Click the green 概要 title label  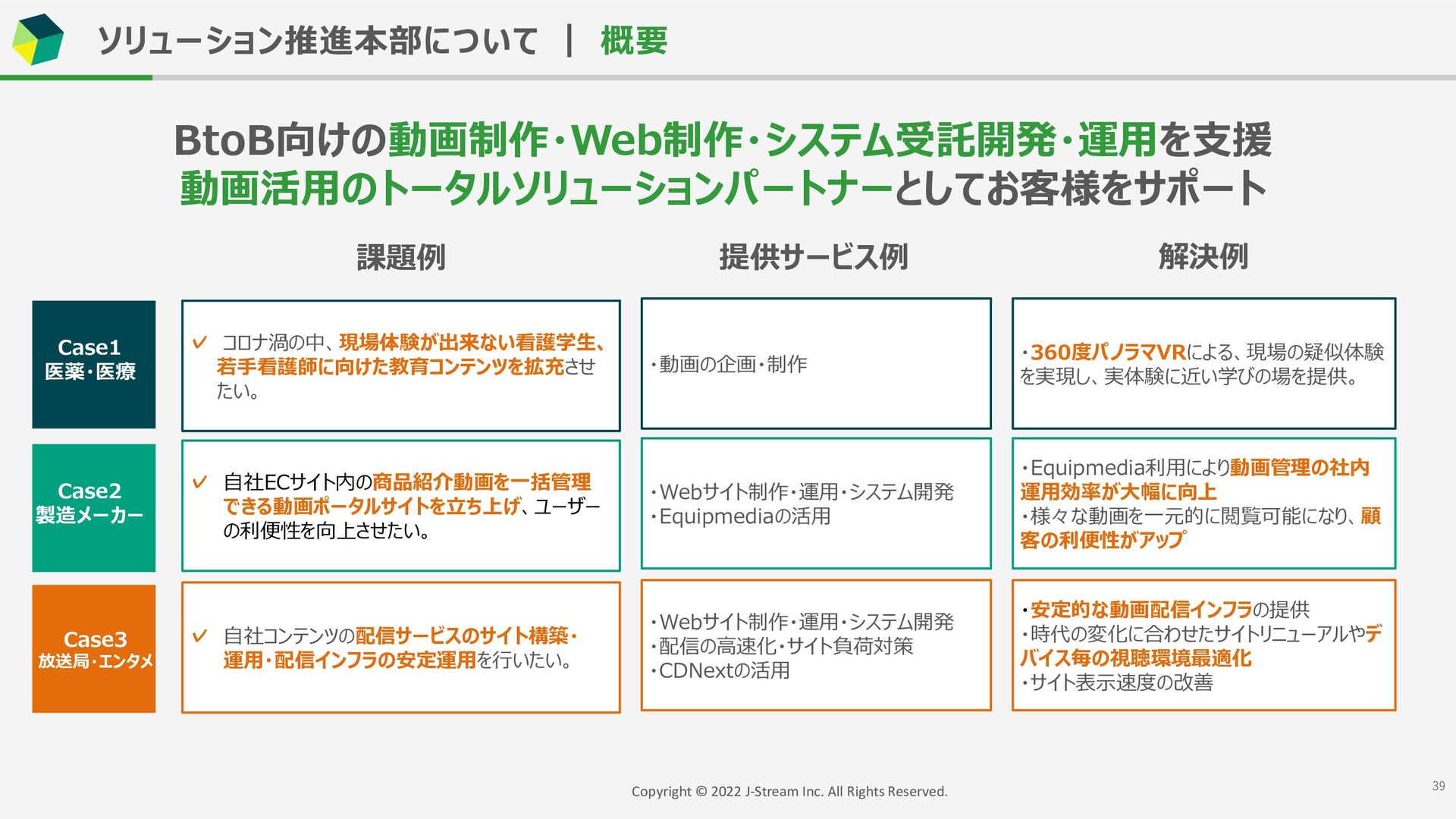click(634, 41)
